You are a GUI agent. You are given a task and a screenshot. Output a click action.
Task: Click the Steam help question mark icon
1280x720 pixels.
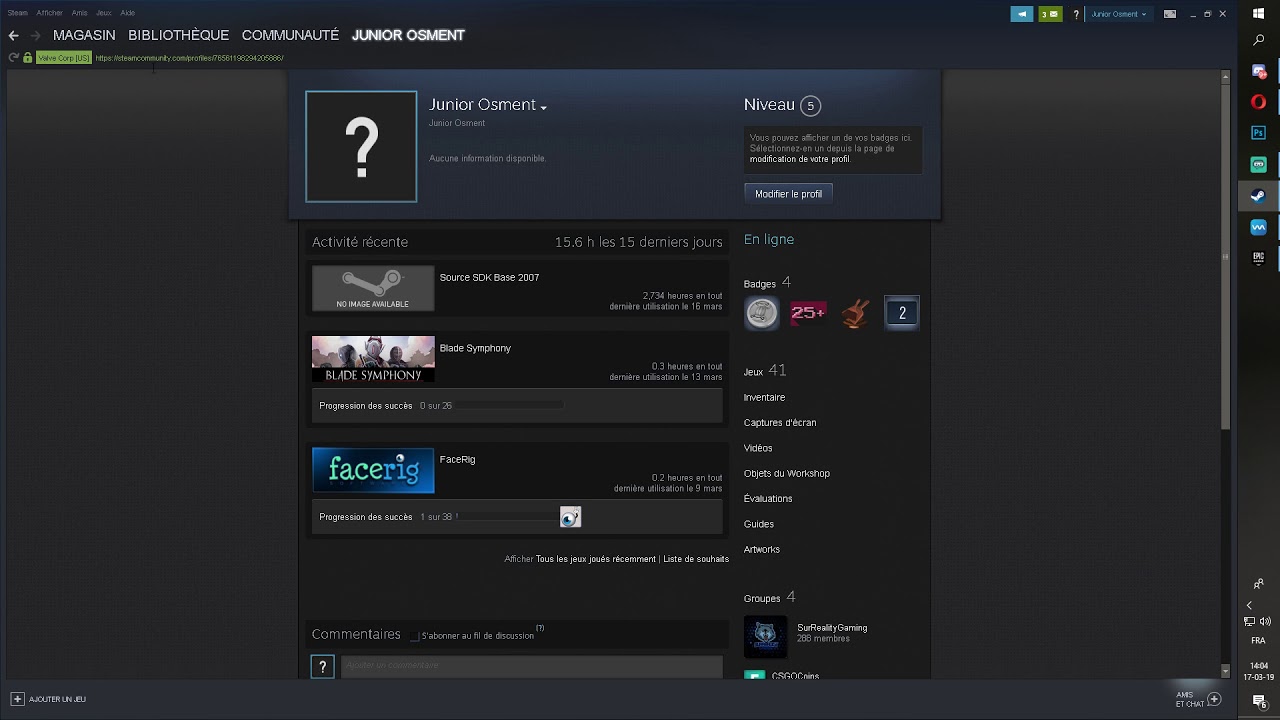point(1076,14)
